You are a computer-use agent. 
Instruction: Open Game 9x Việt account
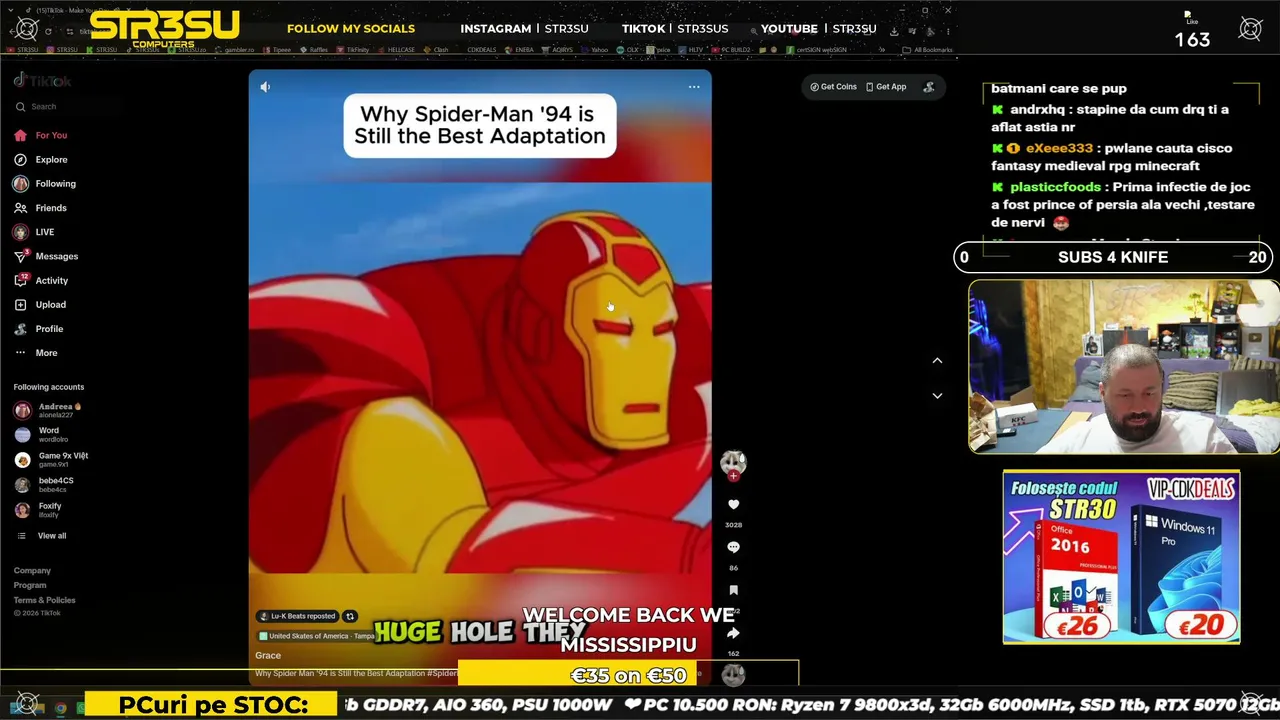51,460
